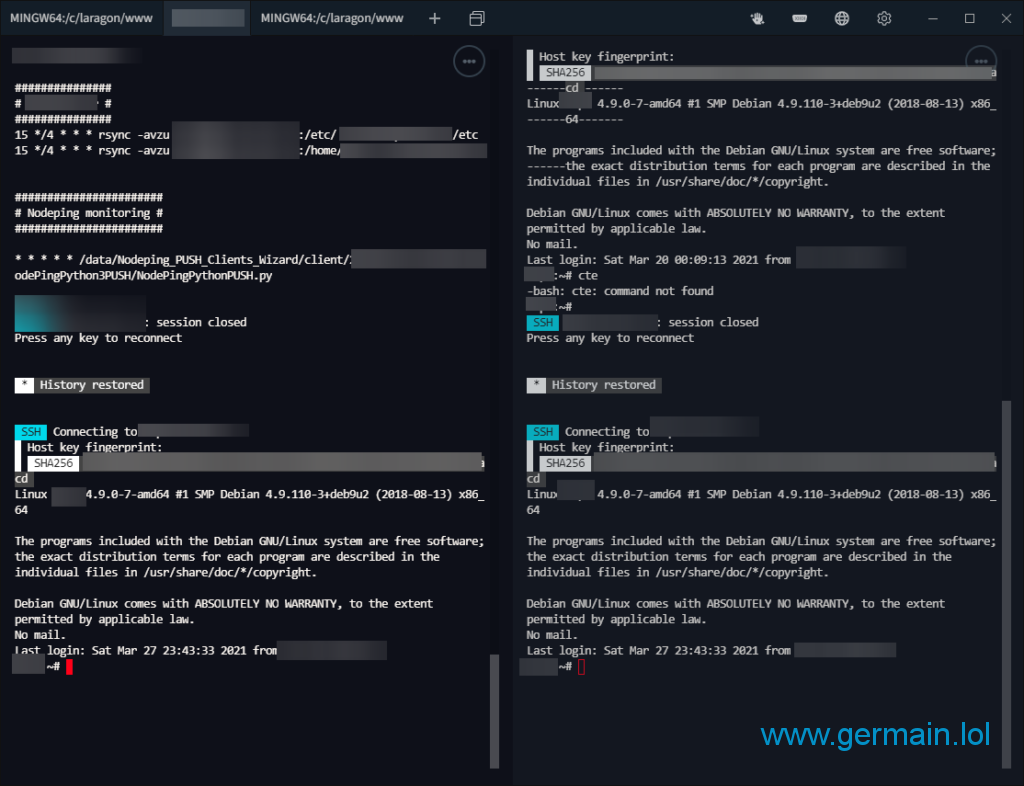
Task: Switch to the first MINGW64:/c/laragon/www tab
Action: pyautogui.click(x=82, y=18)
